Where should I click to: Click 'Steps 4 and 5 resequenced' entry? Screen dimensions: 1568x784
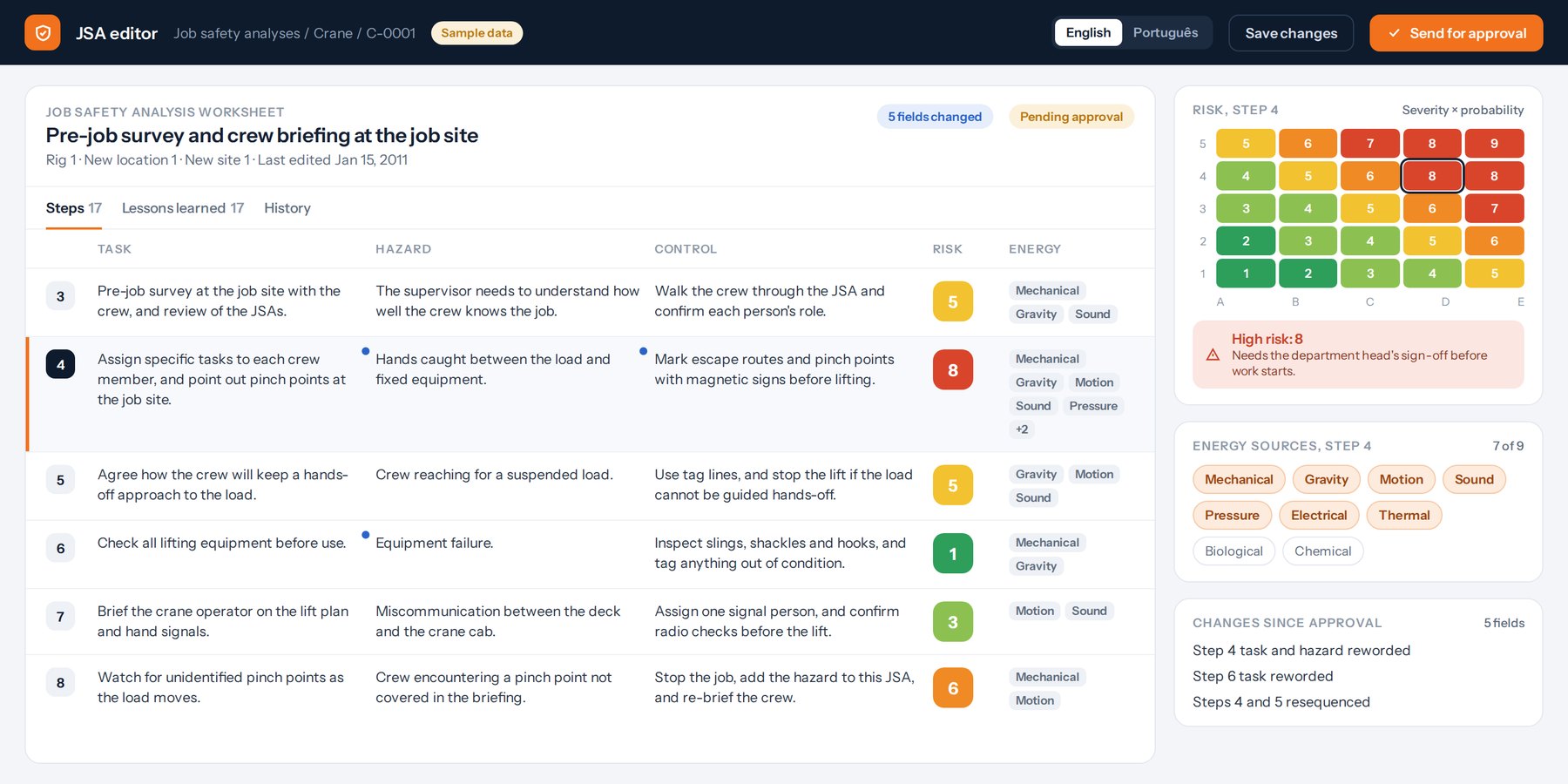pos(1281,702)
